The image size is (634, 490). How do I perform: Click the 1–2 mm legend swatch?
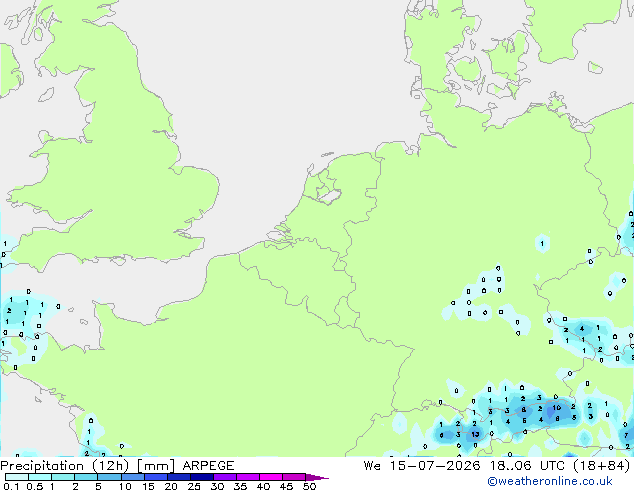63,477
